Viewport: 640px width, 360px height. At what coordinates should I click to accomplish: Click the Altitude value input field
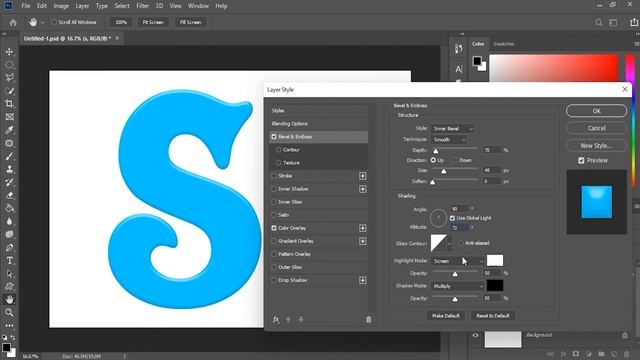pos(459,228)
